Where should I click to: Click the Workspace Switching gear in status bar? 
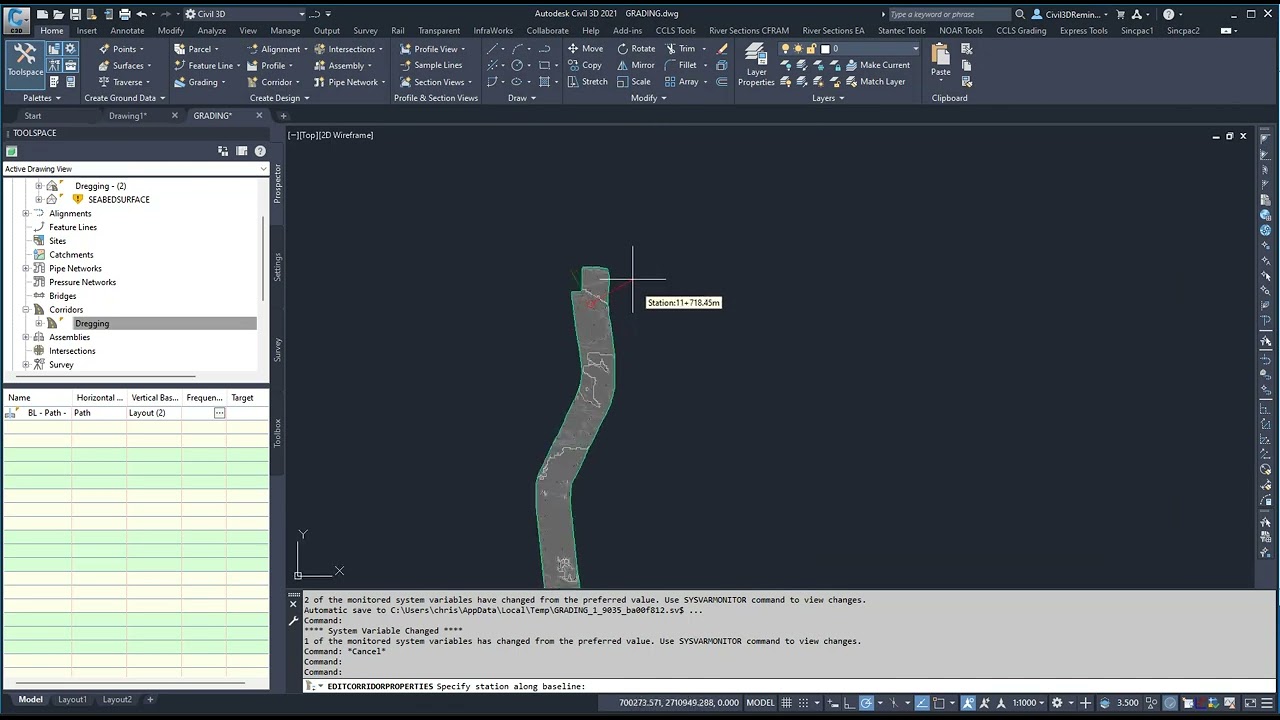click(x=1057, y=702)
